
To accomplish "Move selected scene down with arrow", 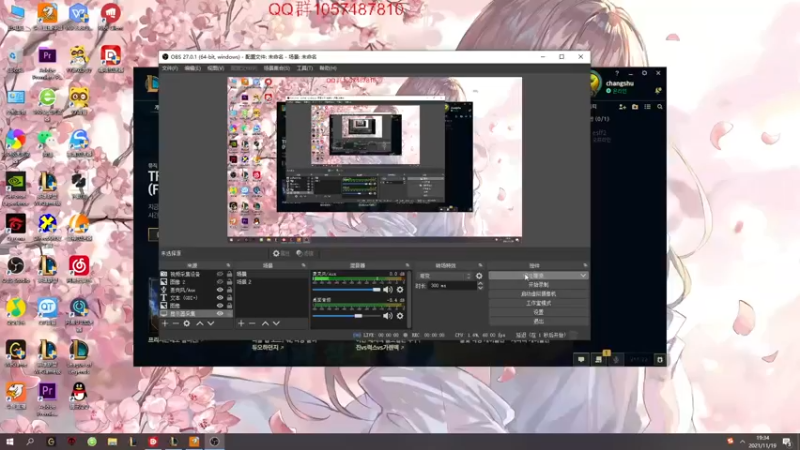I will [x=276, y=323].
